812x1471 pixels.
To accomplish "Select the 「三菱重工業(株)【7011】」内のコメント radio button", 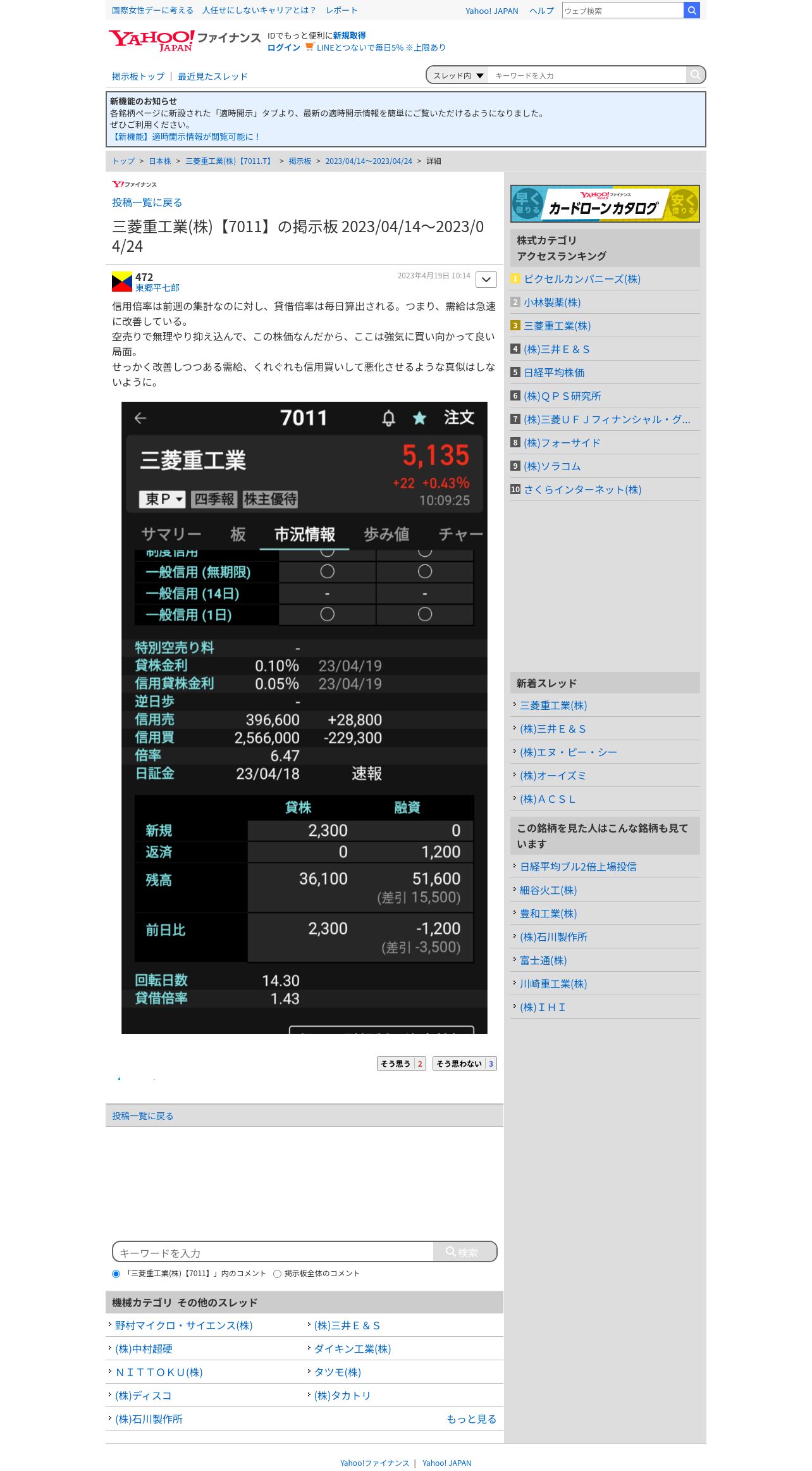I will click(116, 1274).
